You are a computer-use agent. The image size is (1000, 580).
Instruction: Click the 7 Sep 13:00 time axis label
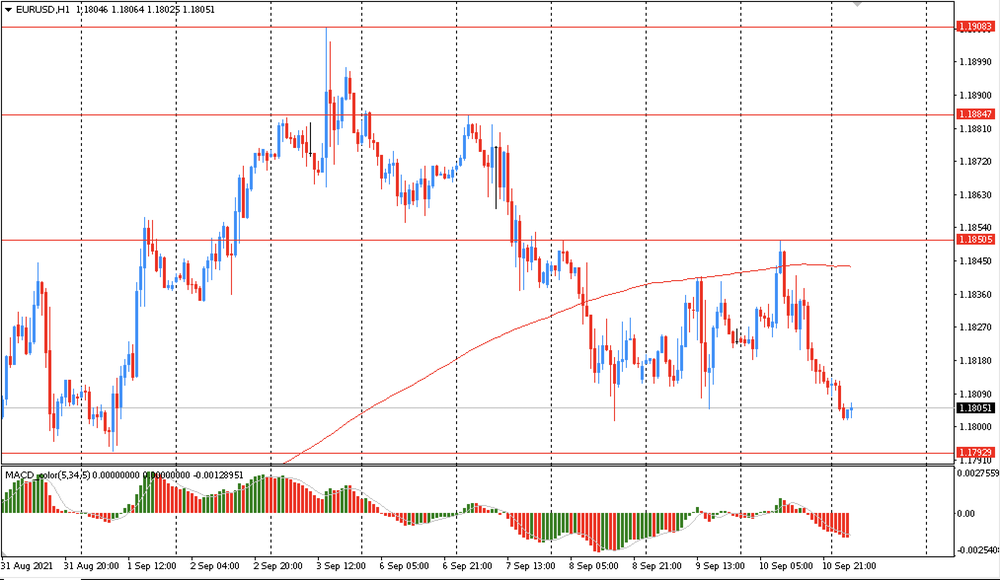click(x=531, y=566)
